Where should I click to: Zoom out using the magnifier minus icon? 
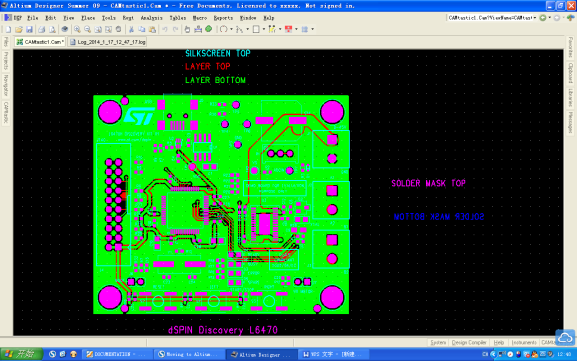coord(87,29)
